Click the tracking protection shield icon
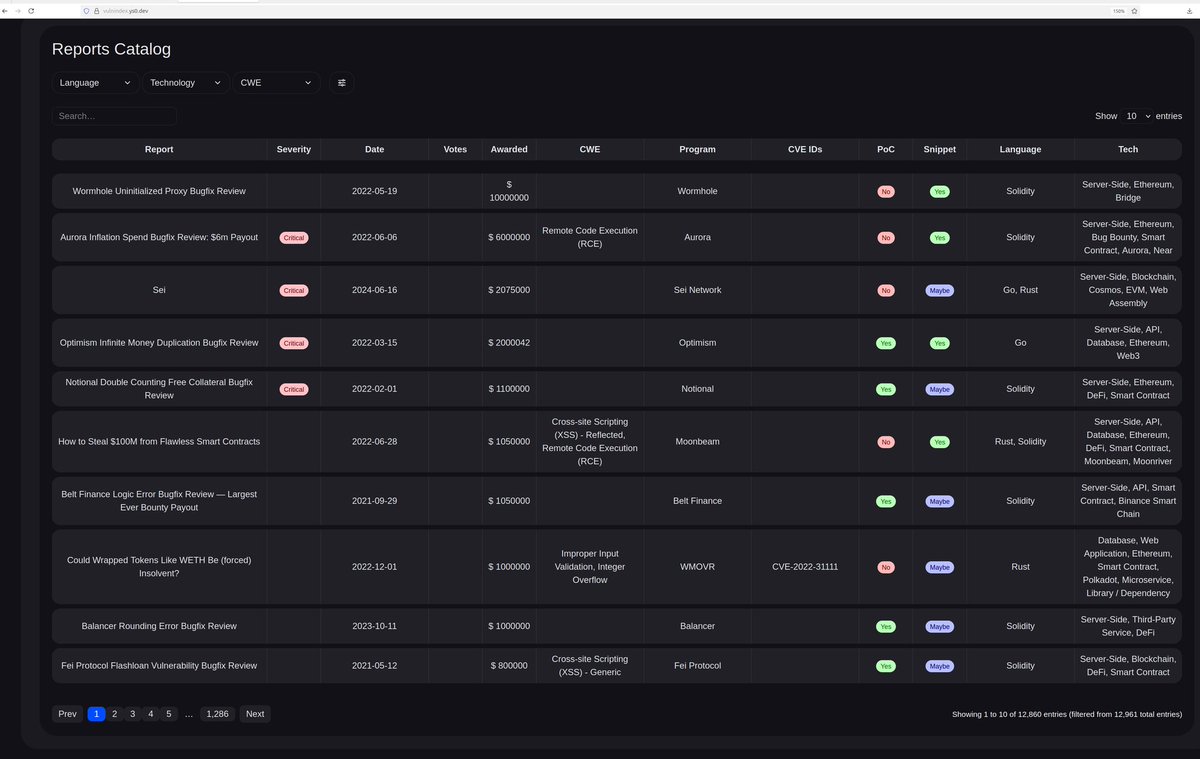This screenshot has width=1200, height=759. 87,10
